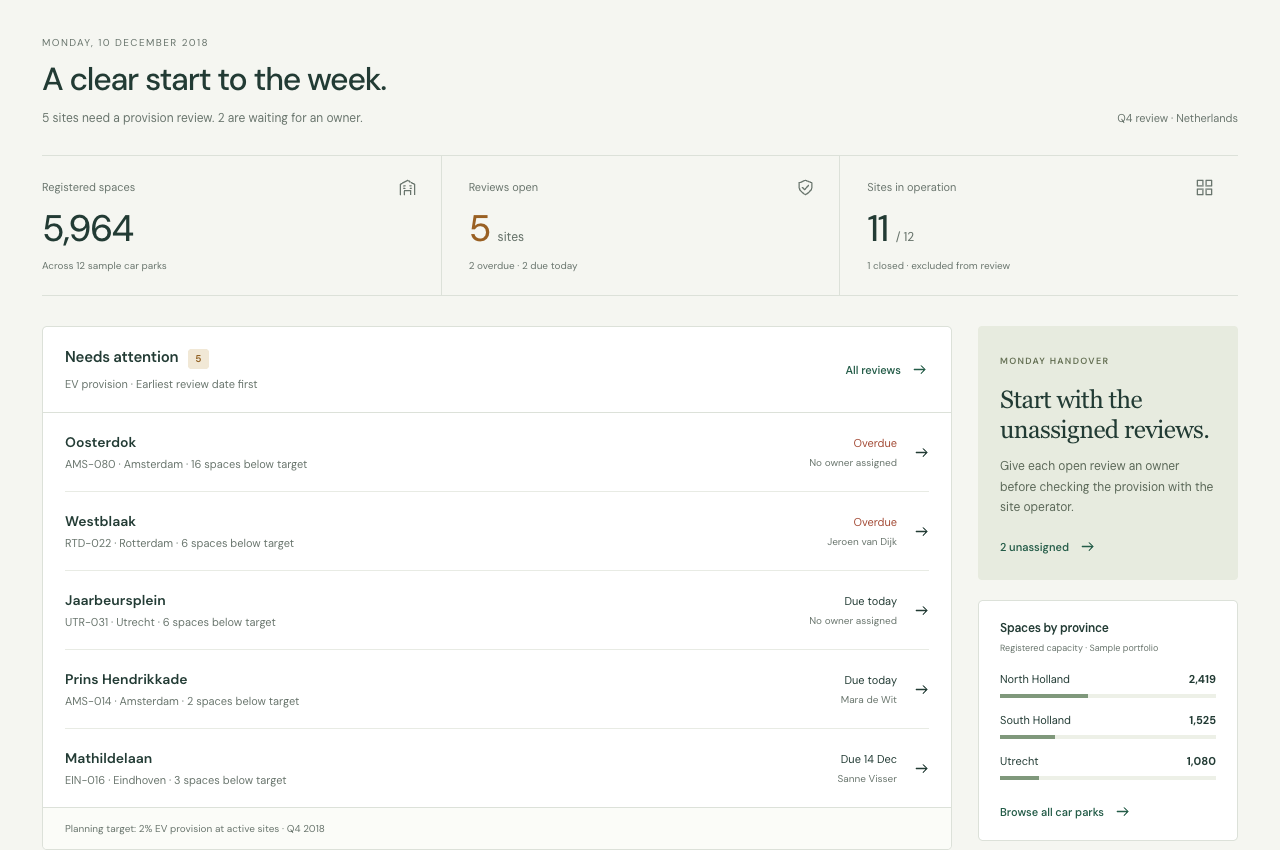This screenshot has height=850, width=1280.
Task: Select the Westblaak site name
Action: [x=100, y=521]
